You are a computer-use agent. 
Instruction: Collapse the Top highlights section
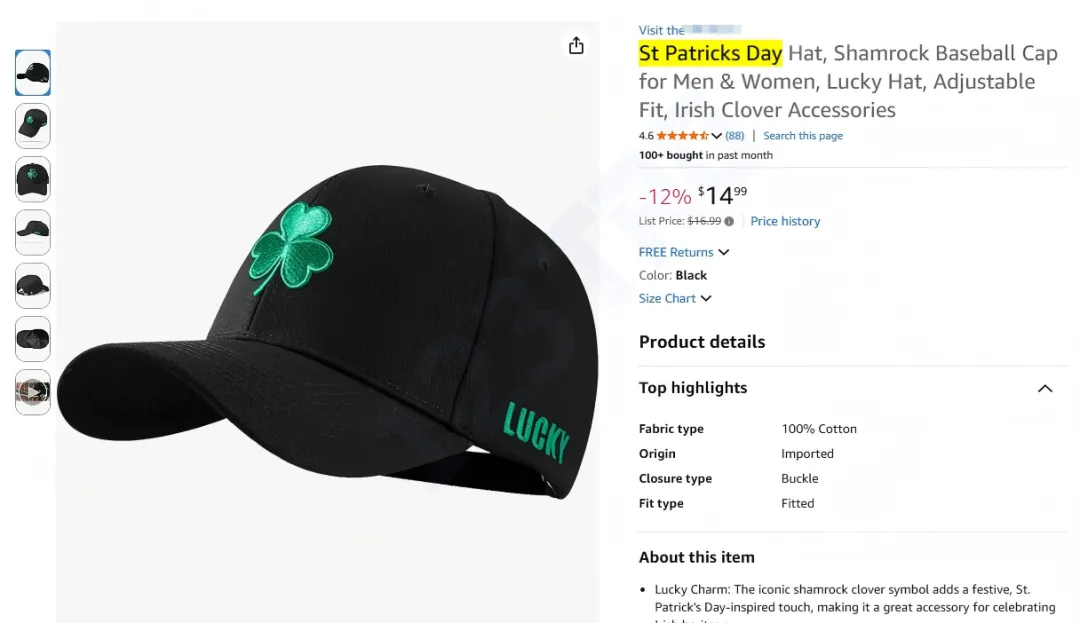tap(1045, 388)
